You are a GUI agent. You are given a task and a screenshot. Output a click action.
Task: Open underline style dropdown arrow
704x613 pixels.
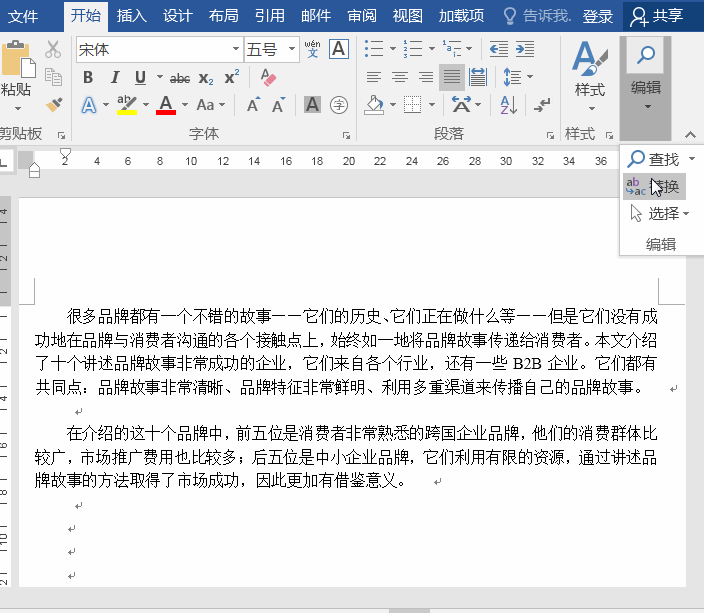coord(160,77)
